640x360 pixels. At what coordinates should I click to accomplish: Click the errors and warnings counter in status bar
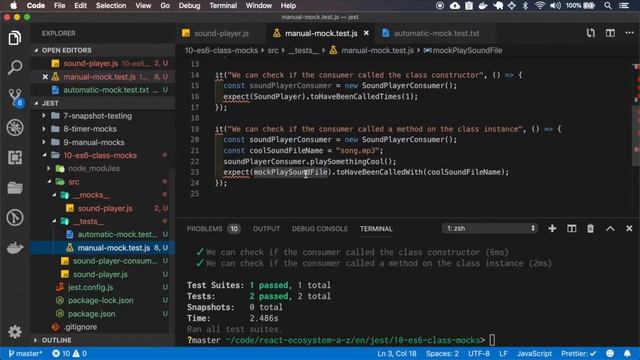point(69,353)
